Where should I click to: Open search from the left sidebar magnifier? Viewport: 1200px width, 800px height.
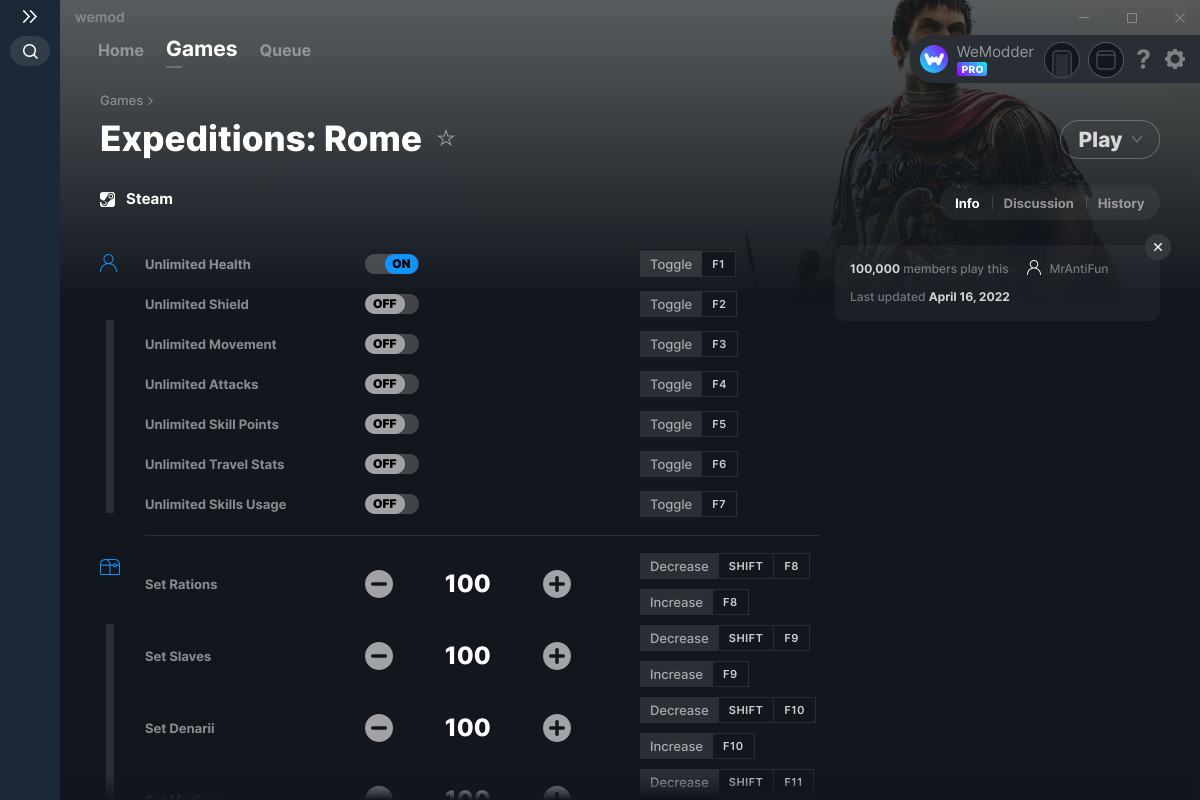(29, 51)
